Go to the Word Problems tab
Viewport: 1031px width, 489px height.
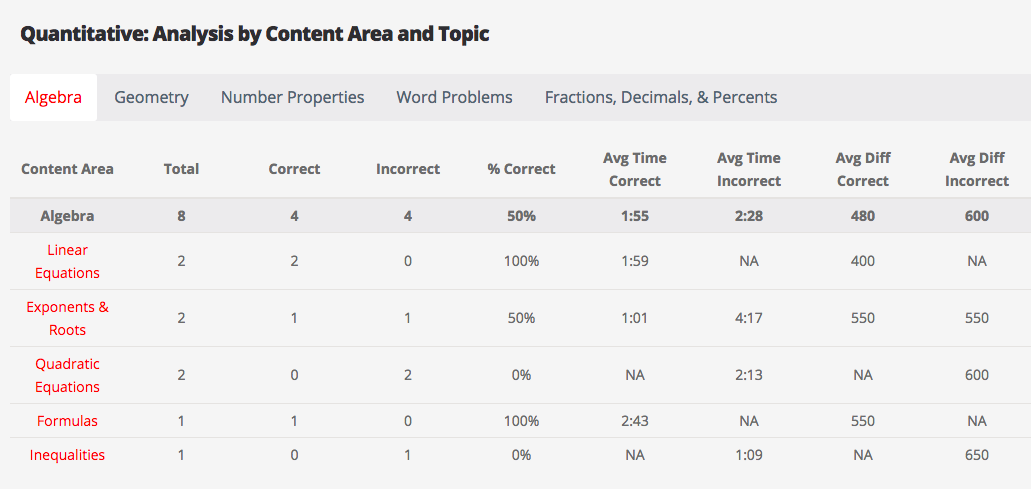pos(454,98)
